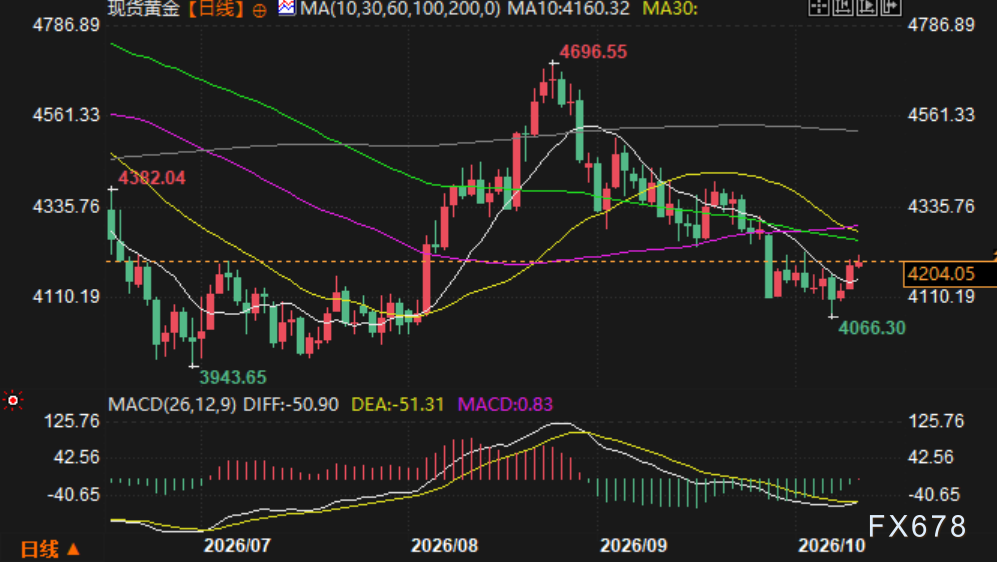Click the red sun marker icon

point(13,401)
